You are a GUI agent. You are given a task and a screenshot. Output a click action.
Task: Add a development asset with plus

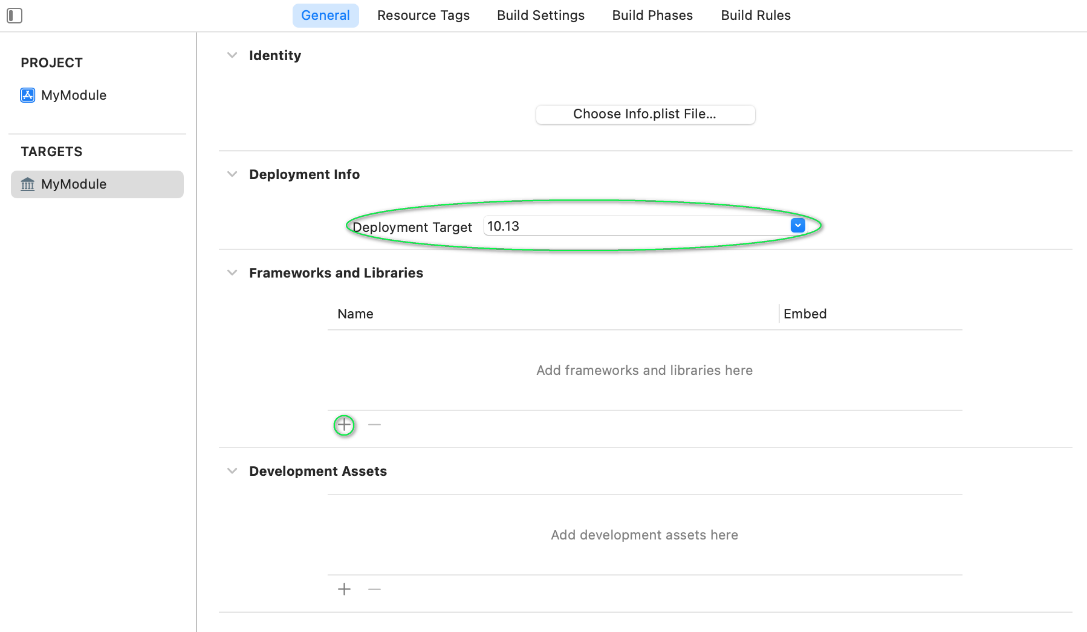(x=345, y=589)
